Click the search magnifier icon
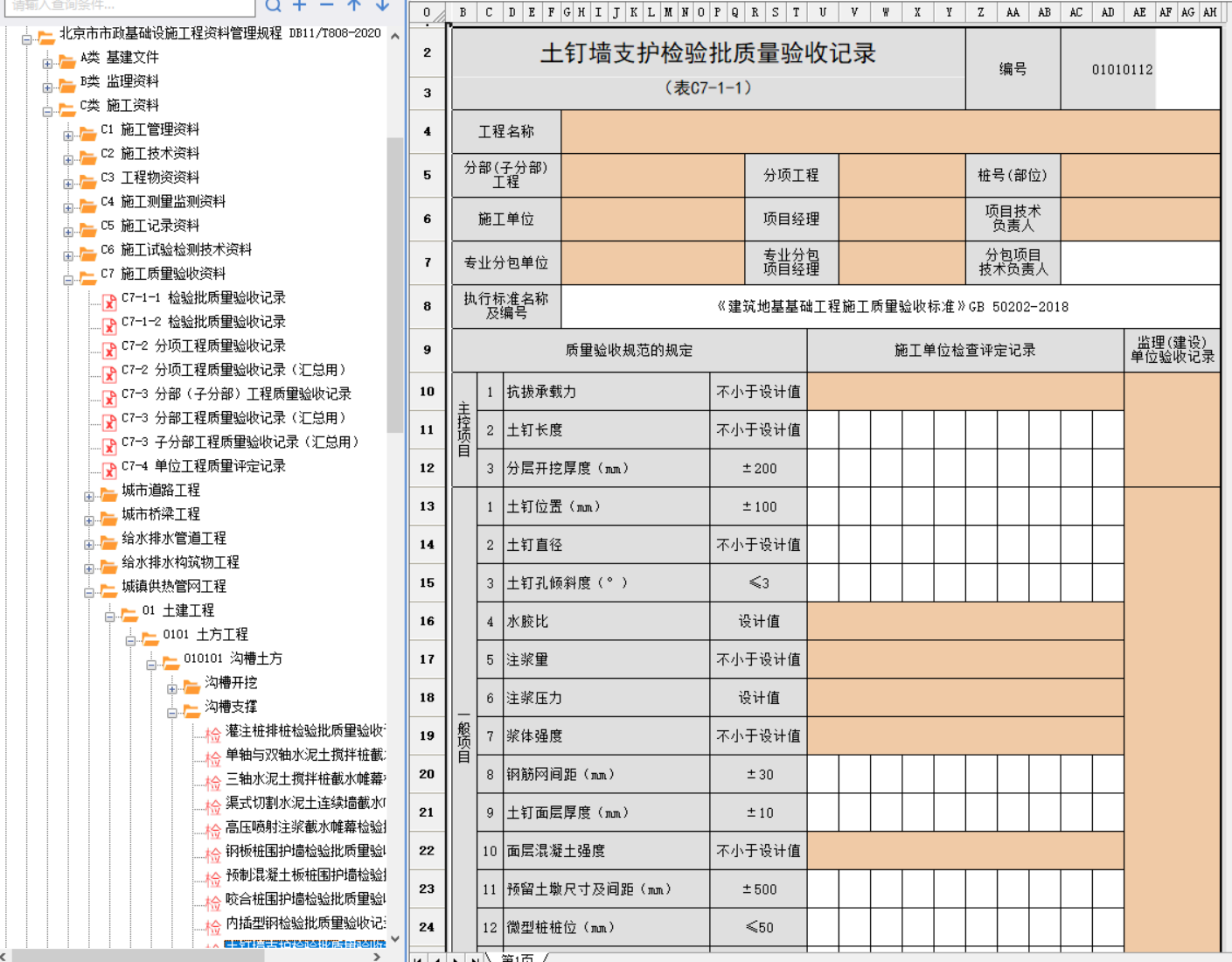1232x962 pixels. click(274, 5)
